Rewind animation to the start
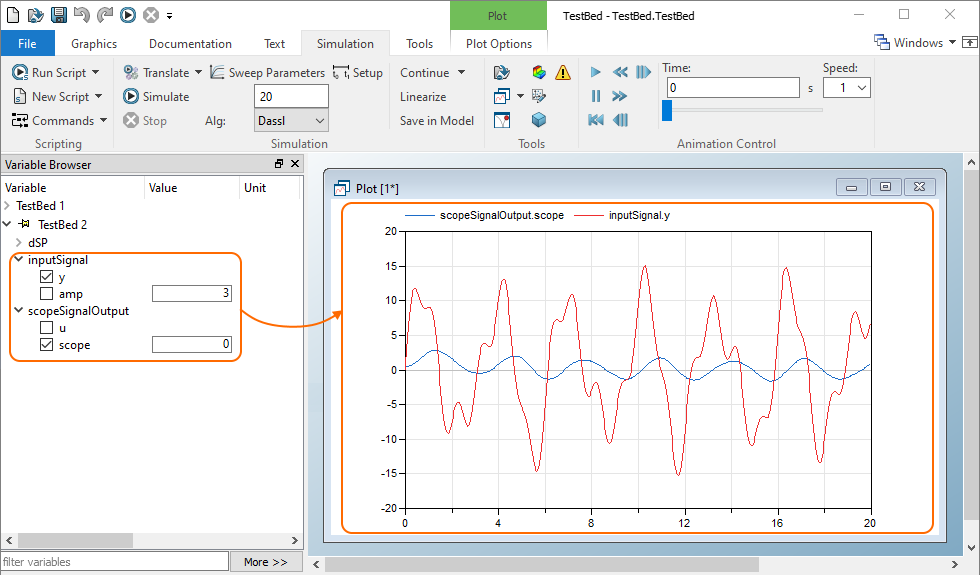Screen dimensions: 980x575 [x=596, y=120]
